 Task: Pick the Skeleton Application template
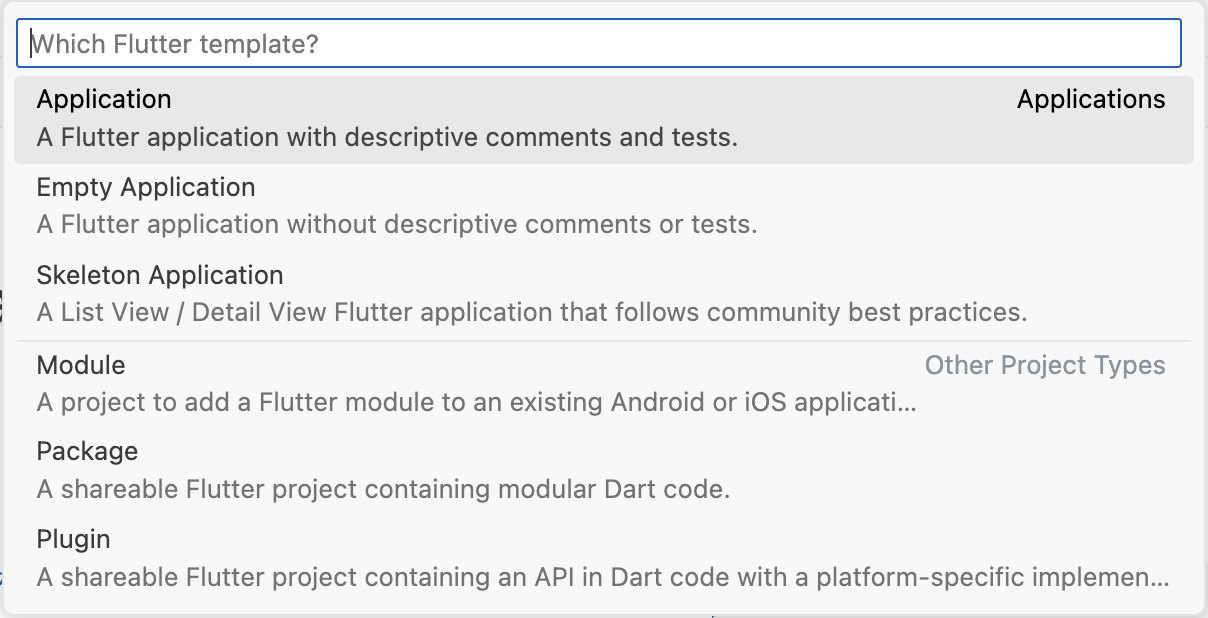[160, 276]
